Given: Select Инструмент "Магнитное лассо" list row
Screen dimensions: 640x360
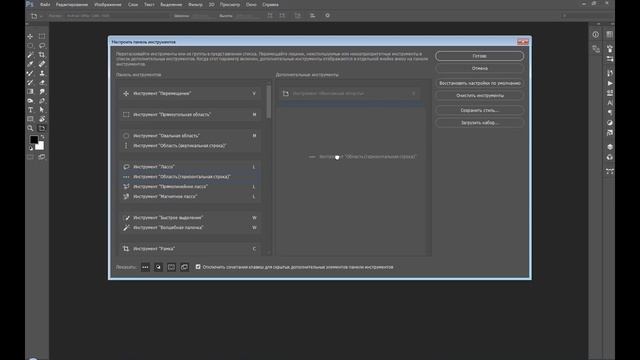Looking at the screenshot, I should tap(190, 196).
